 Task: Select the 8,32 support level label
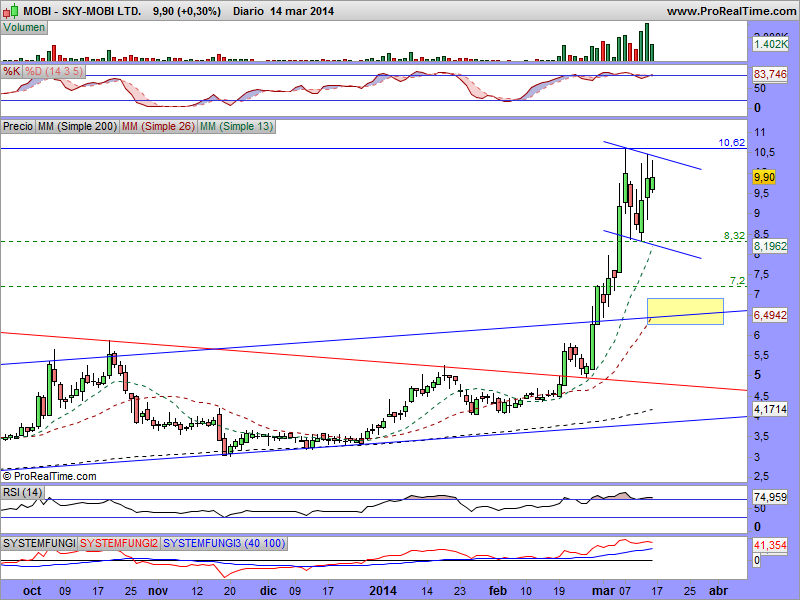tap(734, 236)
